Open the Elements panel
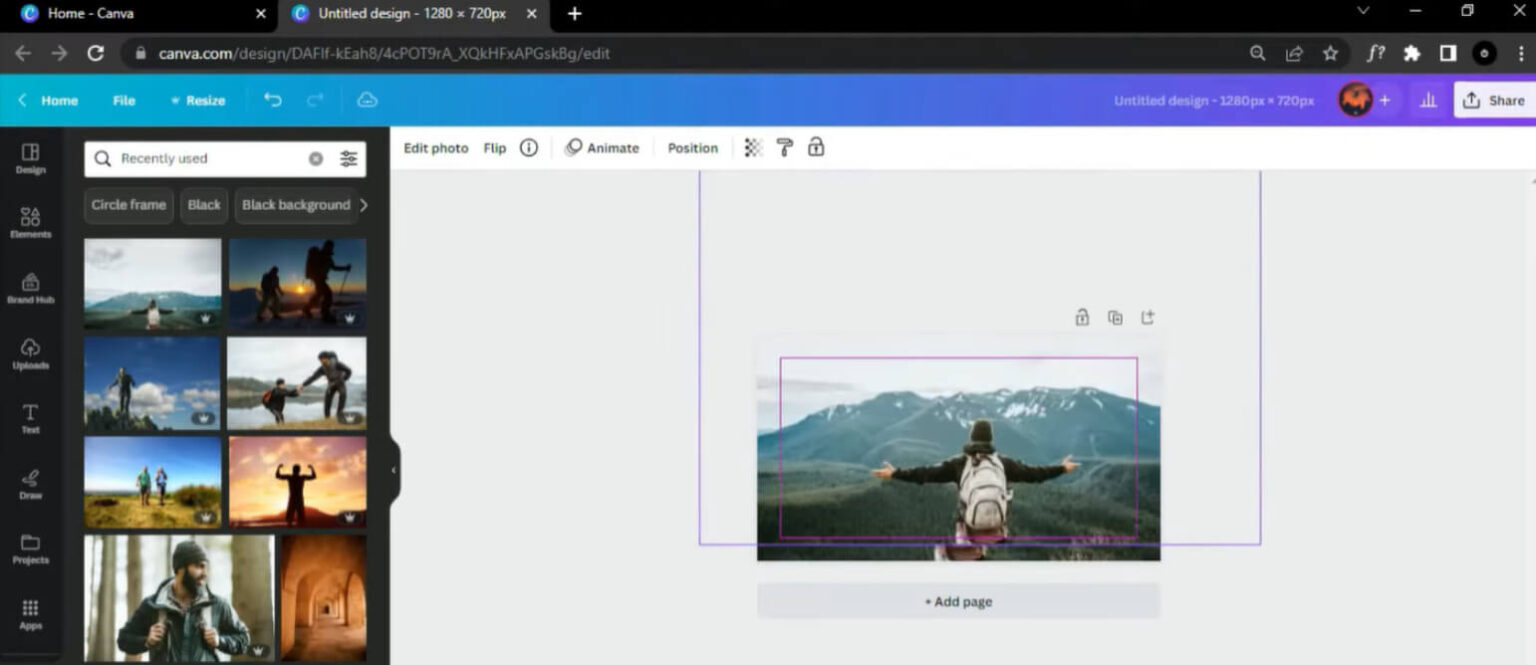Viewport: 1536px width, 665px height. [x=30, y=222]
